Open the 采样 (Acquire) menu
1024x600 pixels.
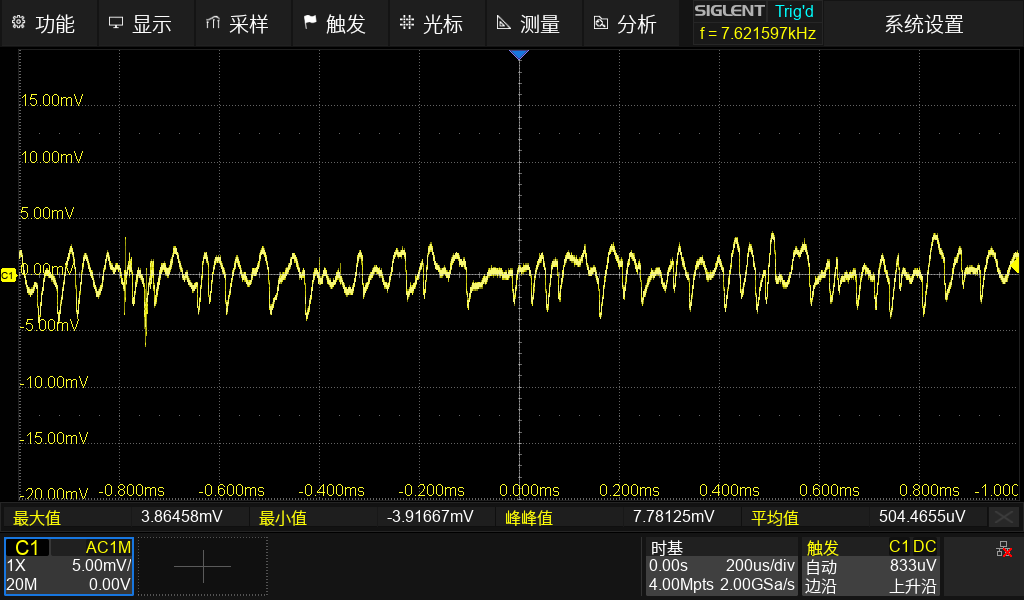coord(243,24)
